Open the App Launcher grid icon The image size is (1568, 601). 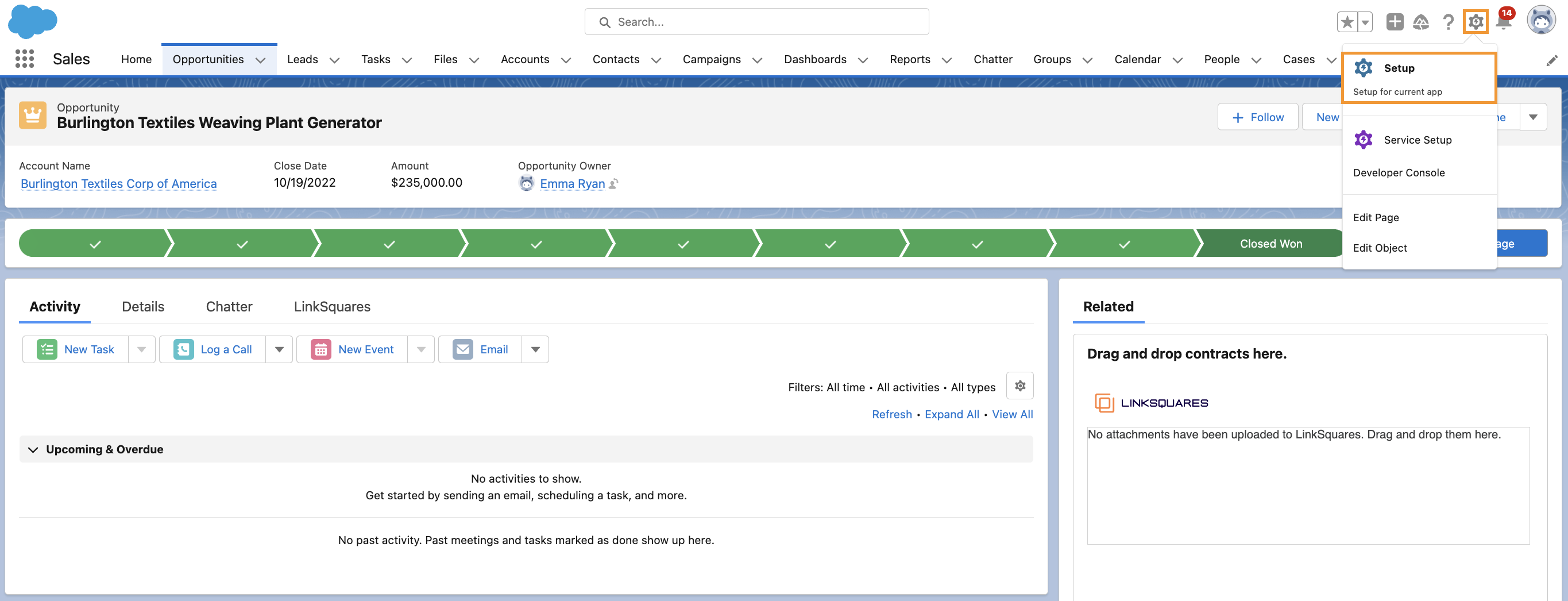[24, 59]
